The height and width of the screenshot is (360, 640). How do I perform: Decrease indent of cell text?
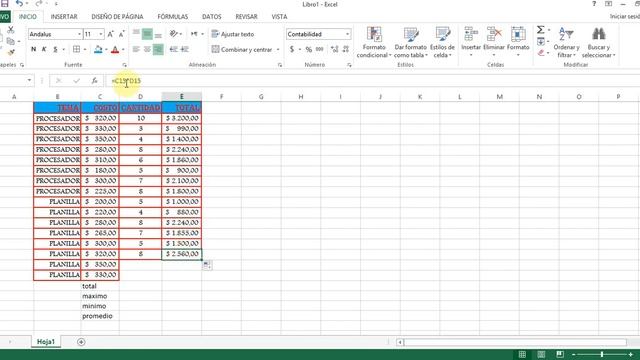pos(174,49)
